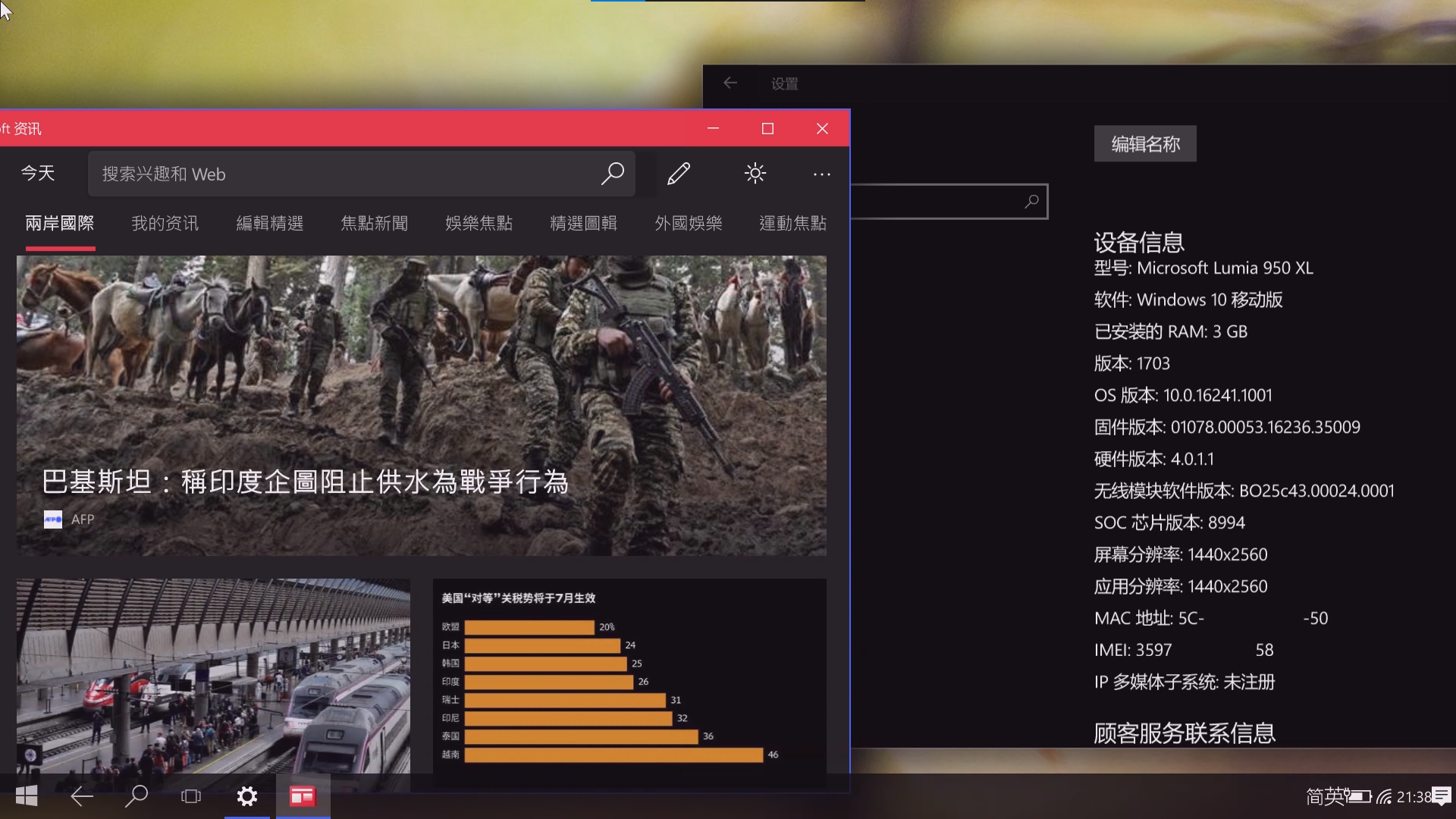
Task: Click the pencil edit icon
Action: 679,174
